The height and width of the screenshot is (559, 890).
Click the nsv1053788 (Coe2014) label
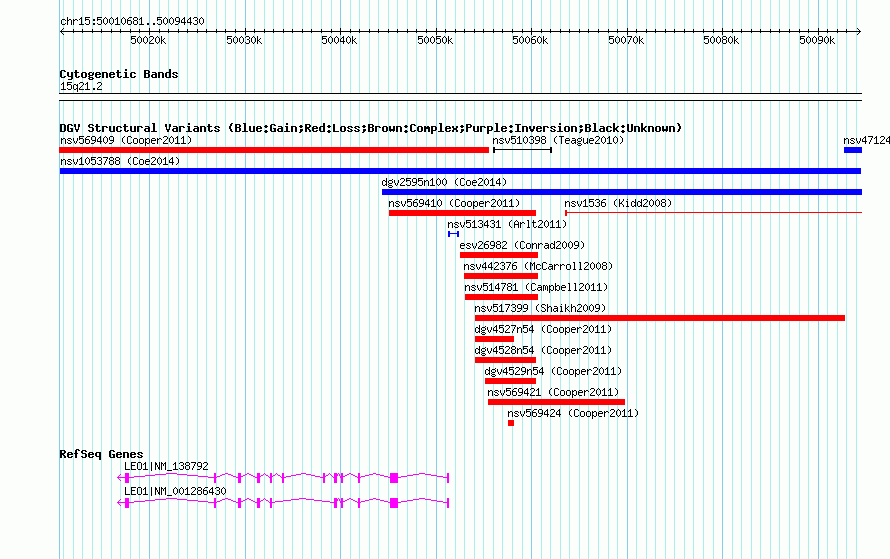(120, 161)
